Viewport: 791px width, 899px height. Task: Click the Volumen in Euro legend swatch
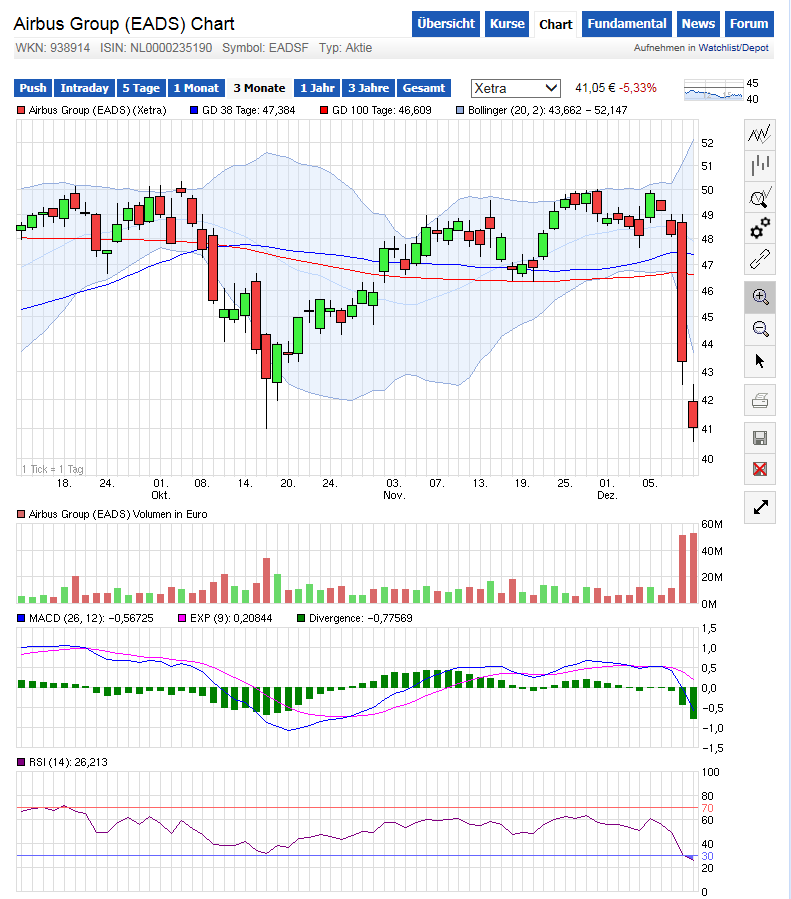(21, 514)
